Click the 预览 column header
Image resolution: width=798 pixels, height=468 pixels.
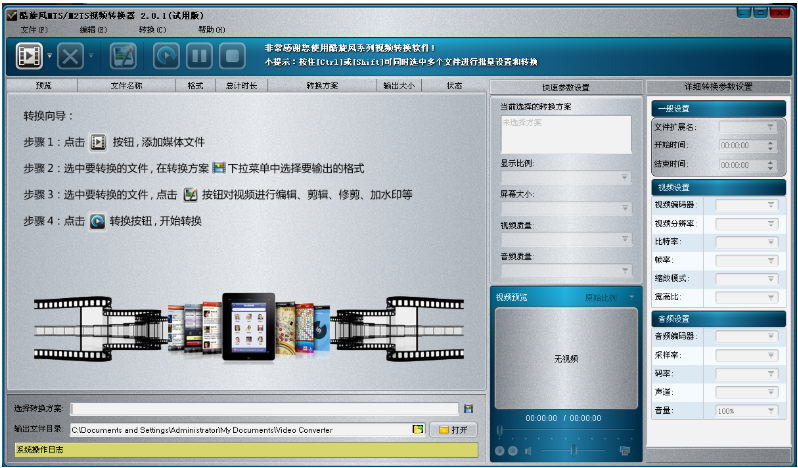[x=43, y=85]
